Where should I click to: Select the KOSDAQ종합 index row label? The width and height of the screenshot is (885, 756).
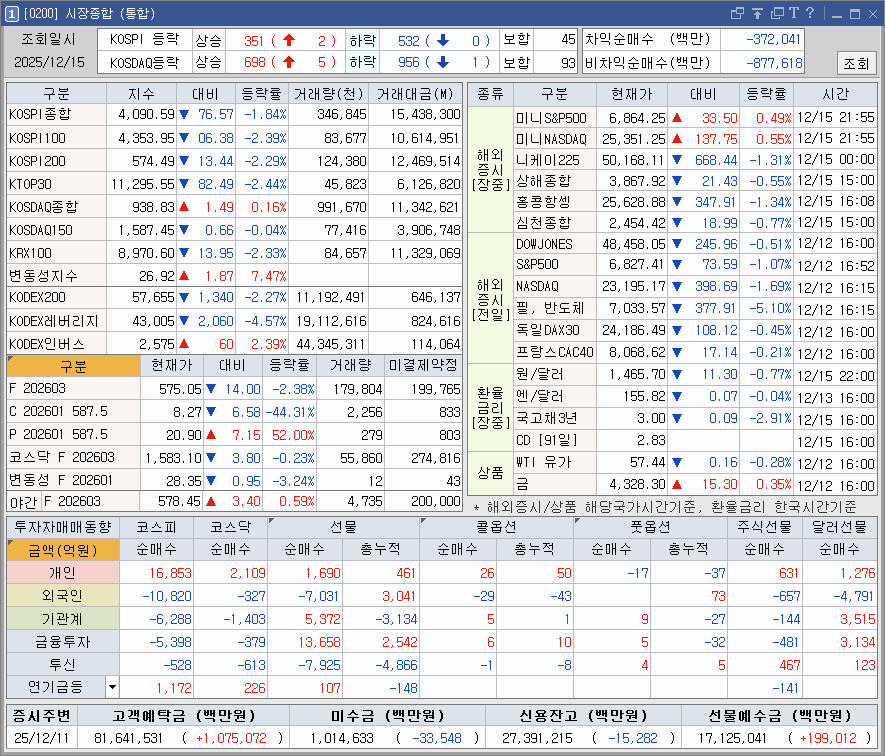coord(56,207)
